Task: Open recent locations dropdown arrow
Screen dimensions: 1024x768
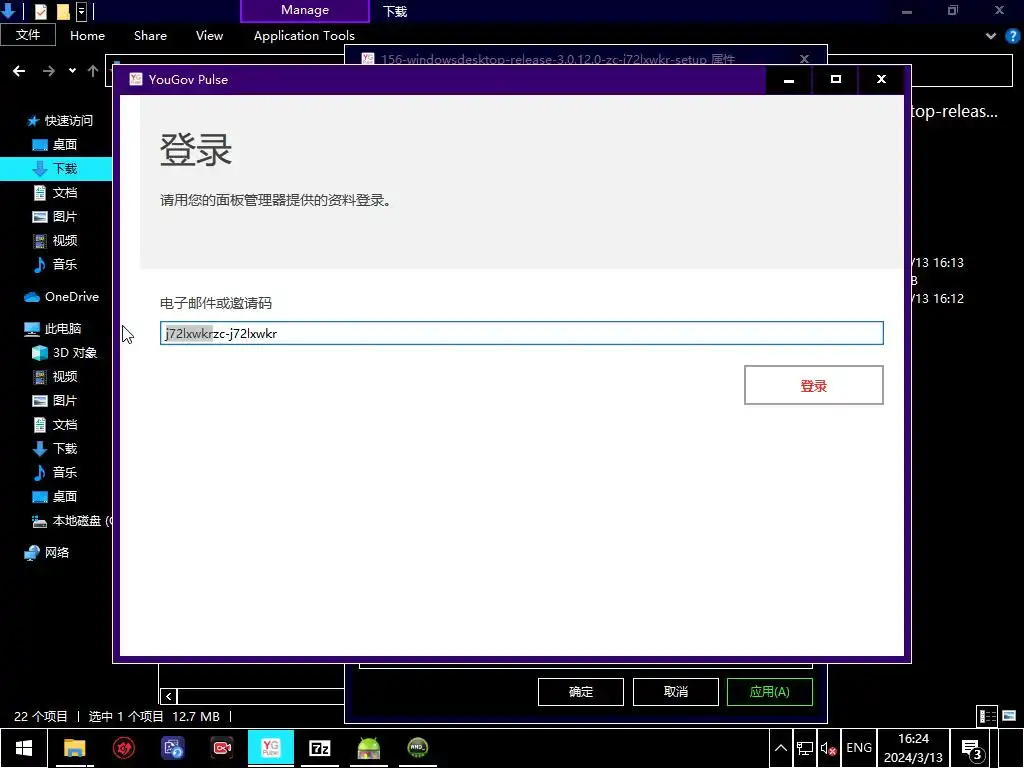Action: pyautogui.click(x=72, y=71)
